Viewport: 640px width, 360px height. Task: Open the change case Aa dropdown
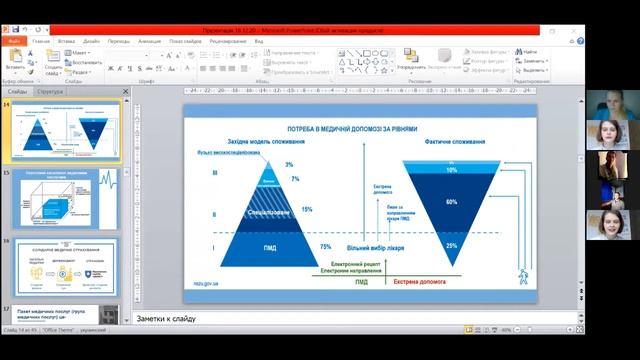pos(172,69)
